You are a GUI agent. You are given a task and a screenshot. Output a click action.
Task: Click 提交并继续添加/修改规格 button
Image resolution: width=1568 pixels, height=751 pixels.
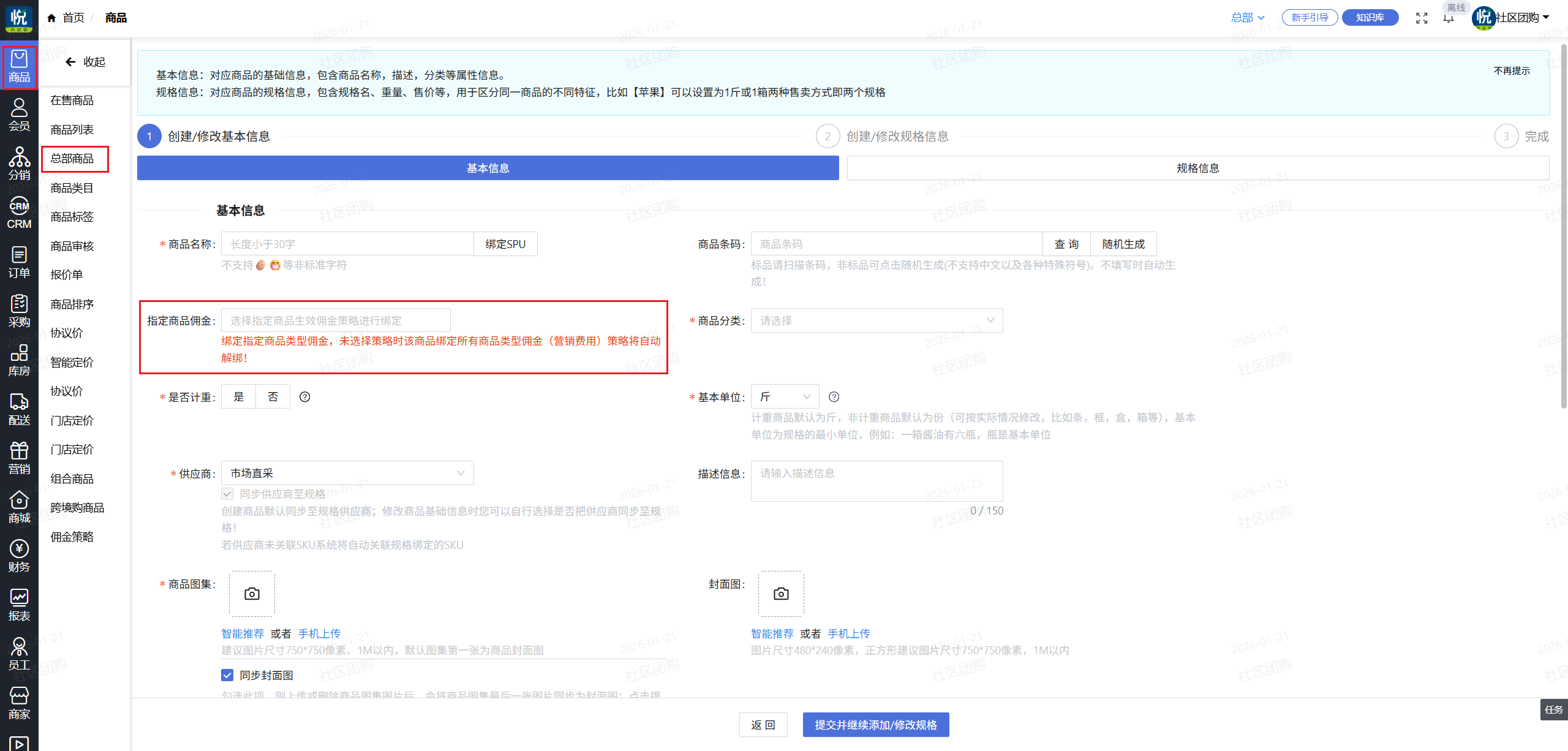pos(876,725)
